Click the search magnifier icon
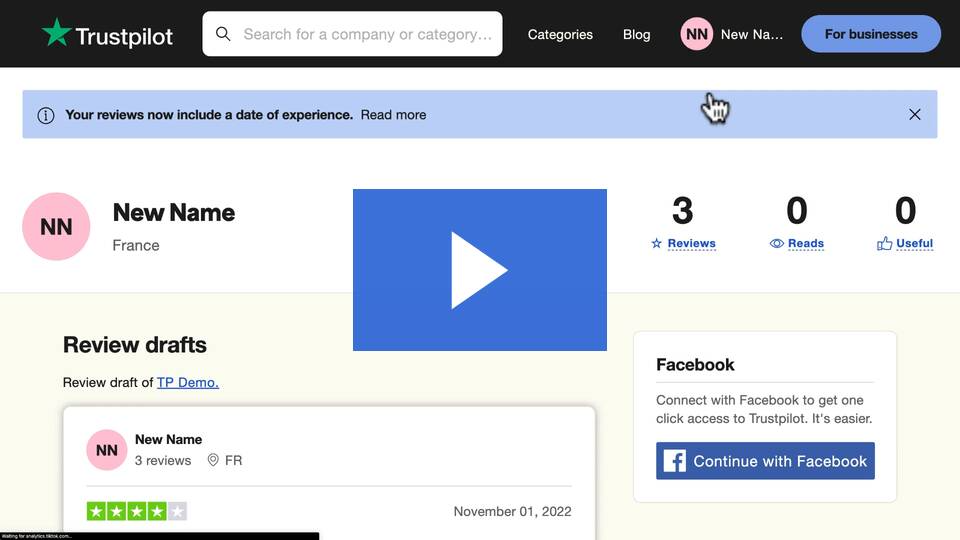 223,34
